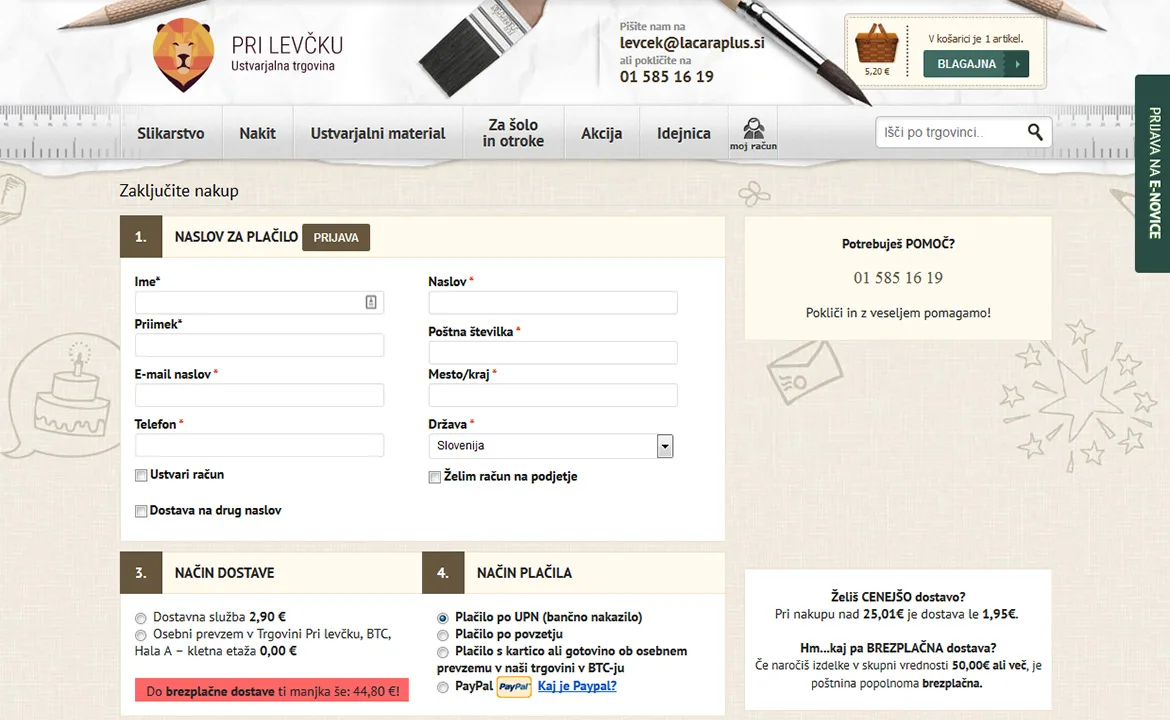
Task: Click the Naslov address field
Action: click(x=553, y=302)
